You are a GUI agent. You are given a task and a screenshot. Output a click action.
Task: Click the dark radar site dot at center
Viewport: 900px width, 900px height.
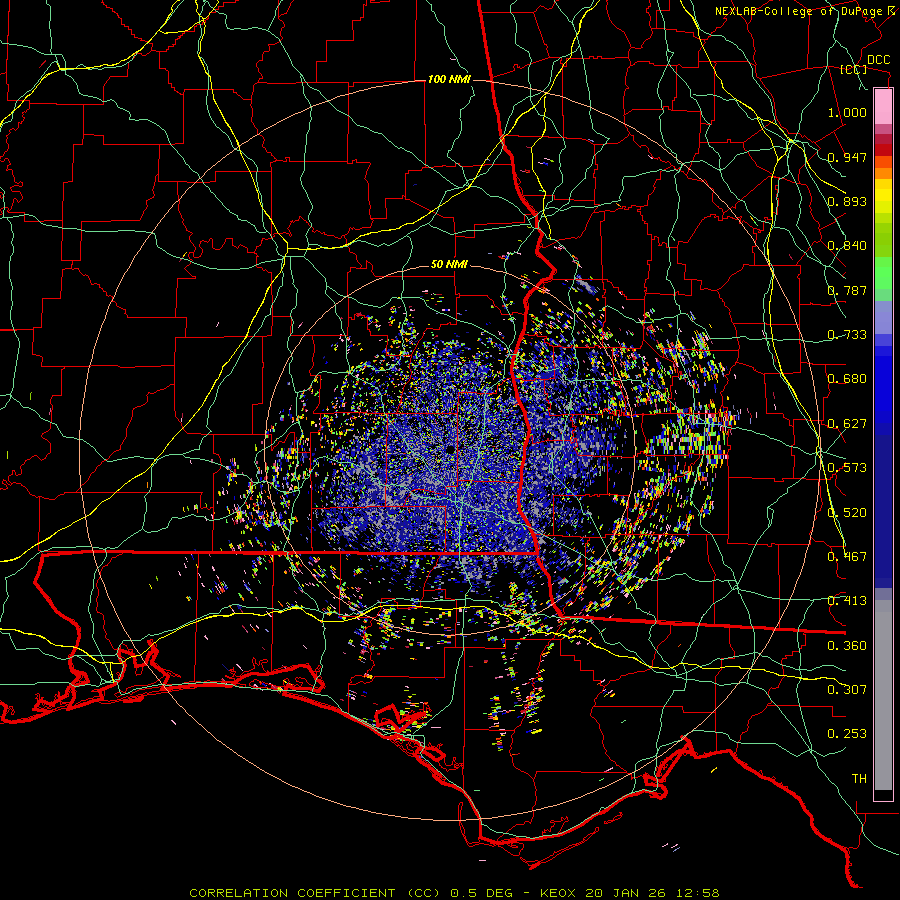(x=450, y=449)
